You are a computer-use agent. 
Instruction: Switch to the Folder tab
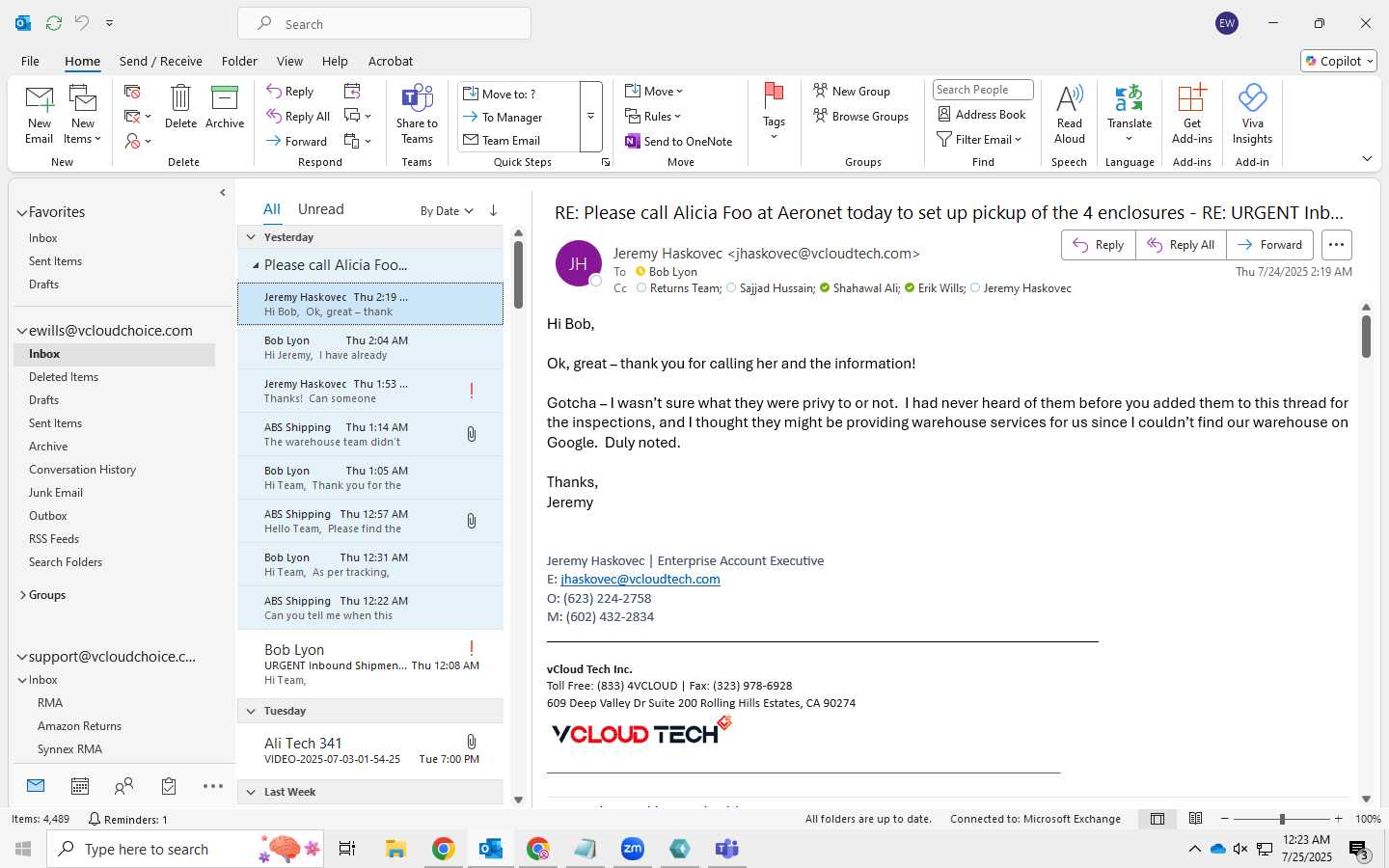[x=239, y=61]
